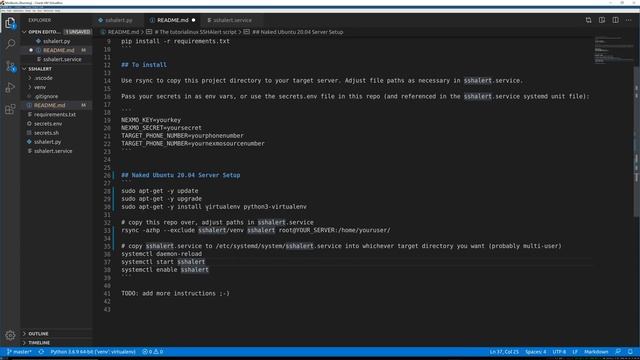This screenshot has width=640, height=360.
Task: Open secrets.env in the file tree
Action: (48, 124)
